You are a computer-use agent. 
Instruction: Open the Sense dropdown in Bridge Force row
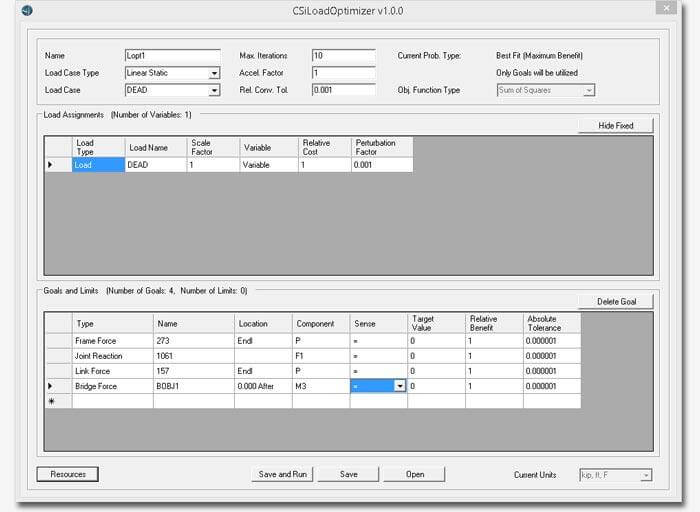point(400,386)
